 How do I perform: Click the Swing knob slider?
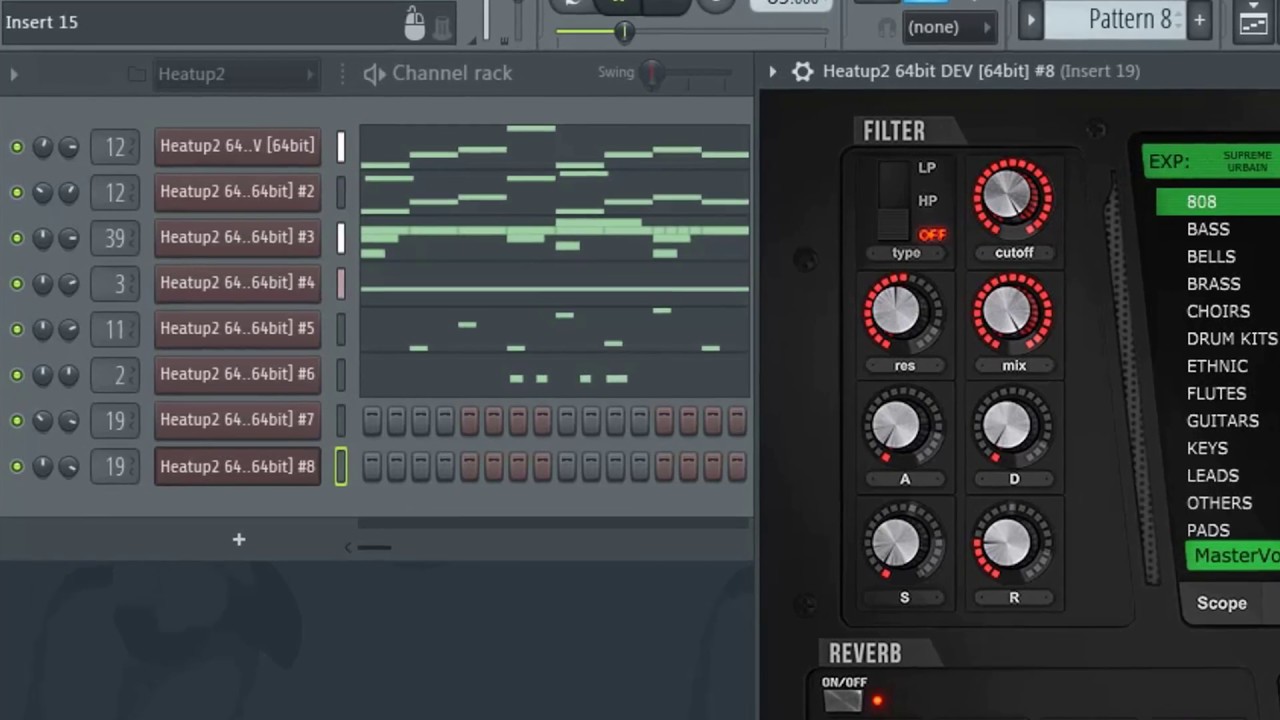[652, 73]
